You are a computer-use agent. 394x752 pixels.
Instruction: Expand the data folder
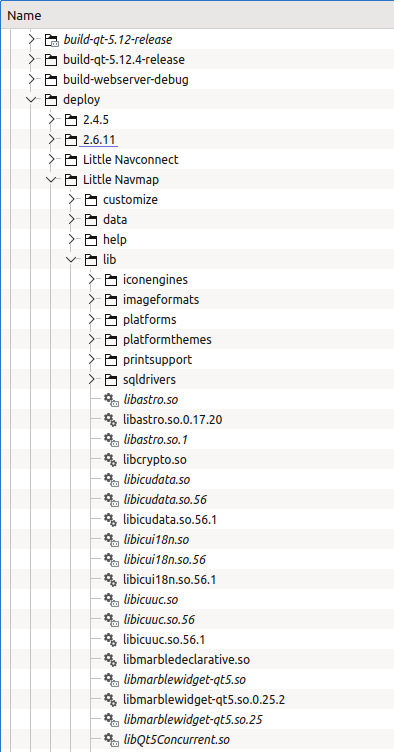(72, 220)
